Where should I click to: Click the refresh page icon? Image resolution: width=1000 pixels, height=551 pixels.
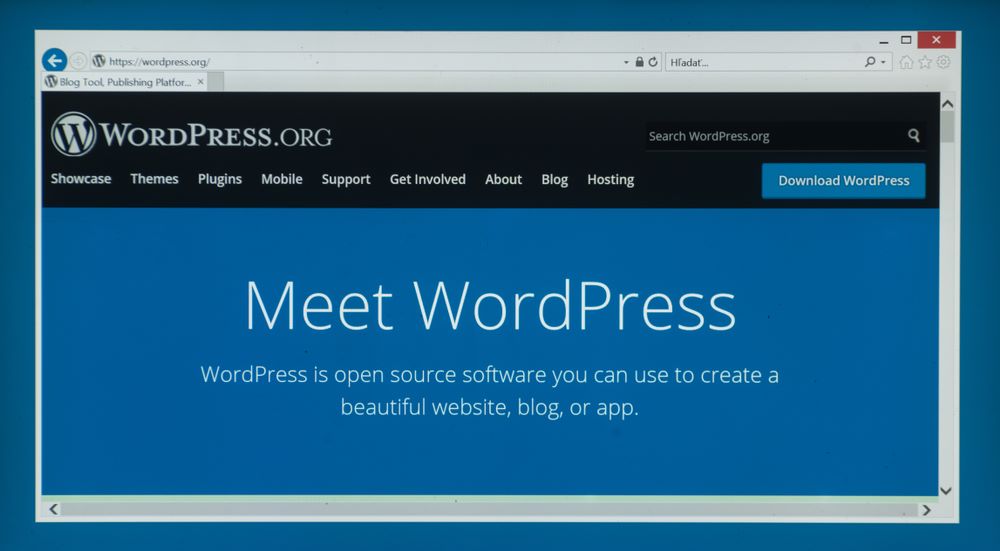coord(652,62)
